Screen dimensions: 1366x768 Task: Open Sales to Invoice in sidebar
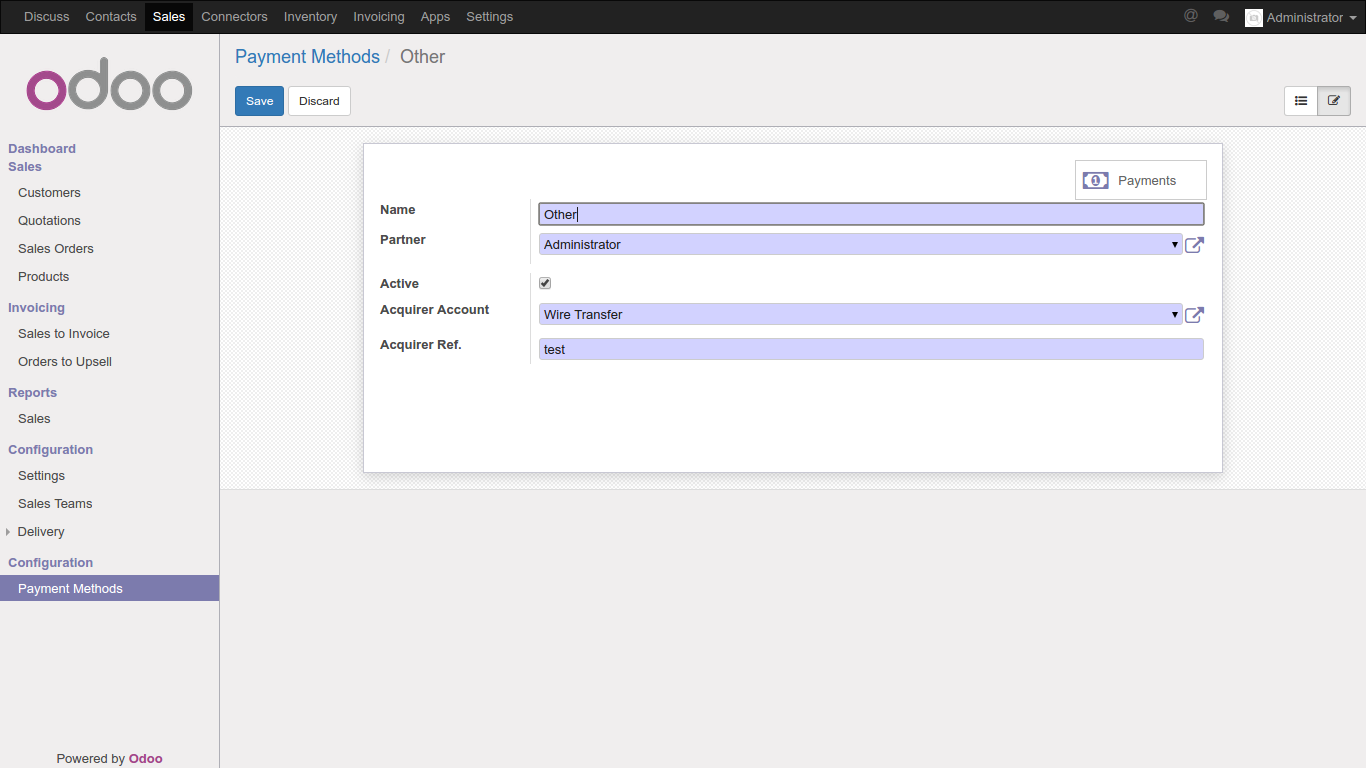110,334
